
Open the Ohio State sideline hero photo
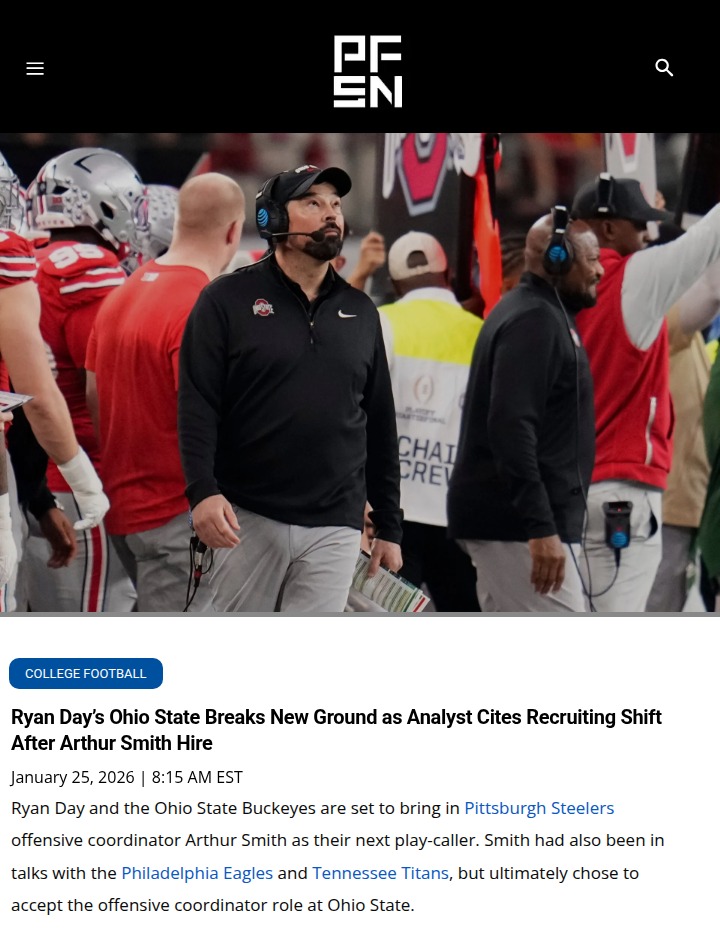(360, 372)
